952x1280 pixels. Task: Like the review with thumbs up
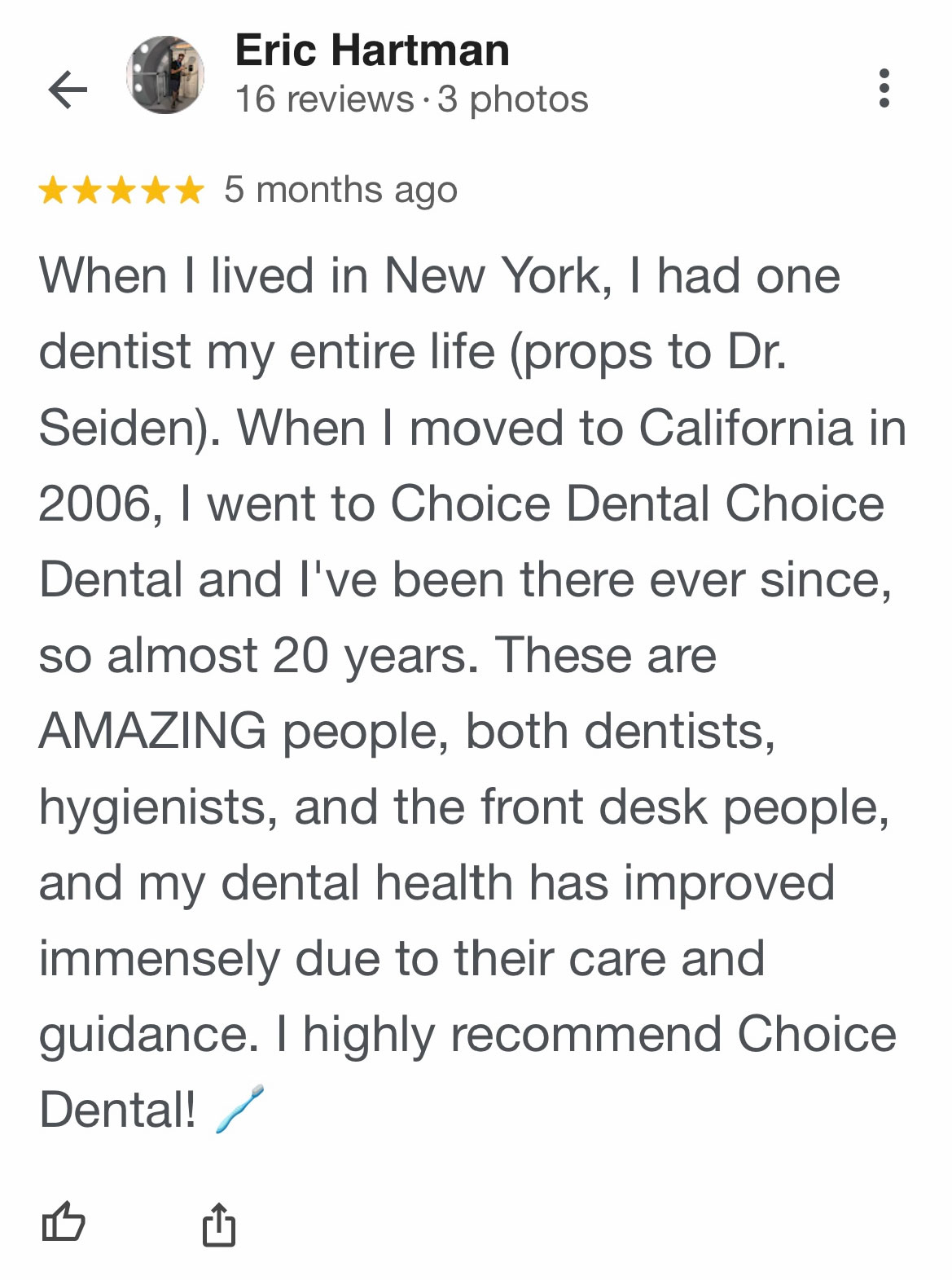click(x=63, y=1222)
